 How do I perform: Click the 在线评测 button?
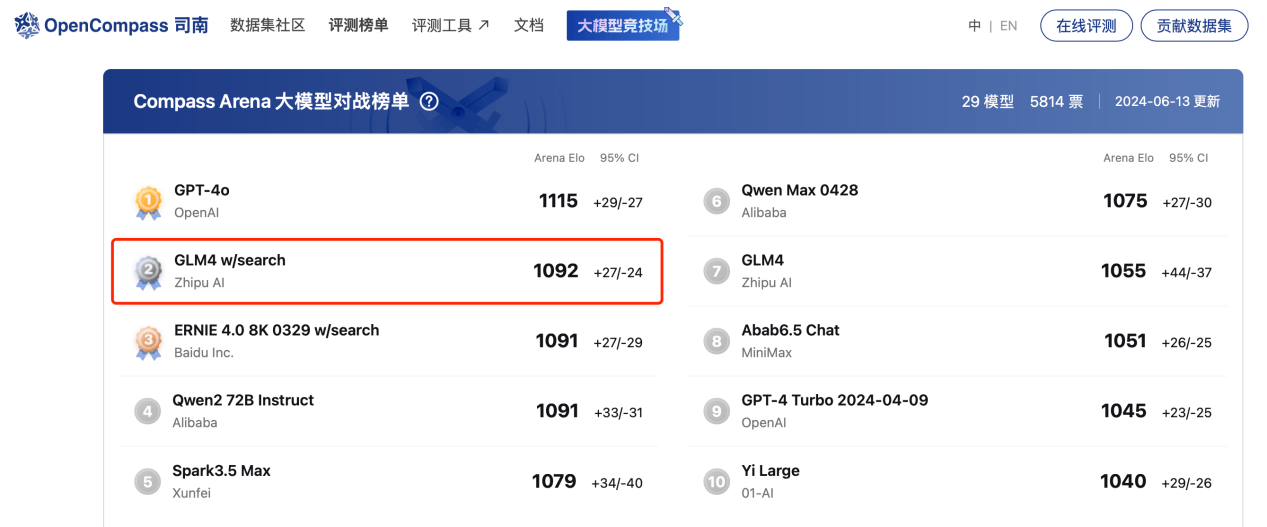1086,26
